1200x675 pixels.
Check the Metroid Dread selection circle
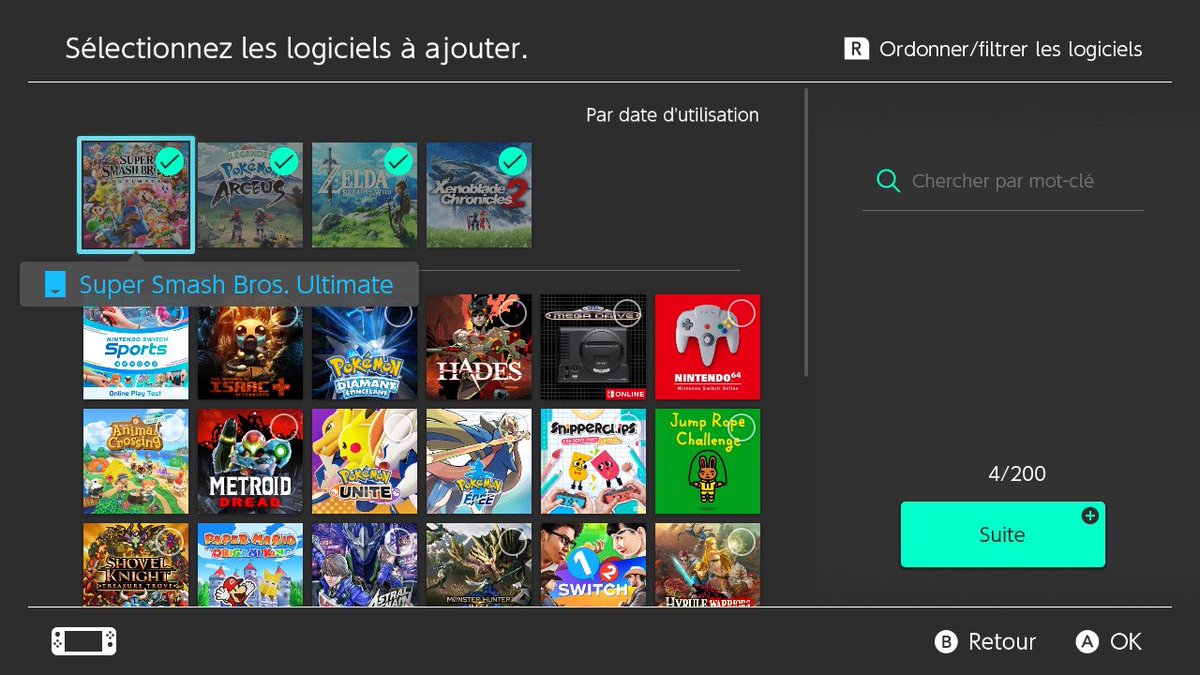tap(284, 427)
